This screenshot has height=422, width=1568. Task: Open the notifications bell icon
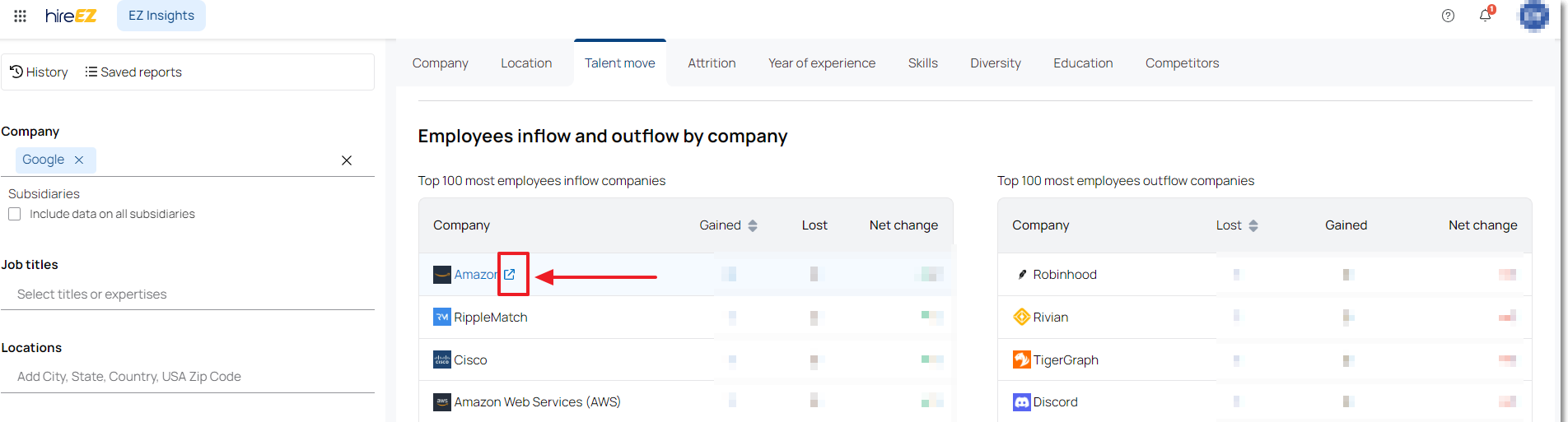(x=1486, y=15)
